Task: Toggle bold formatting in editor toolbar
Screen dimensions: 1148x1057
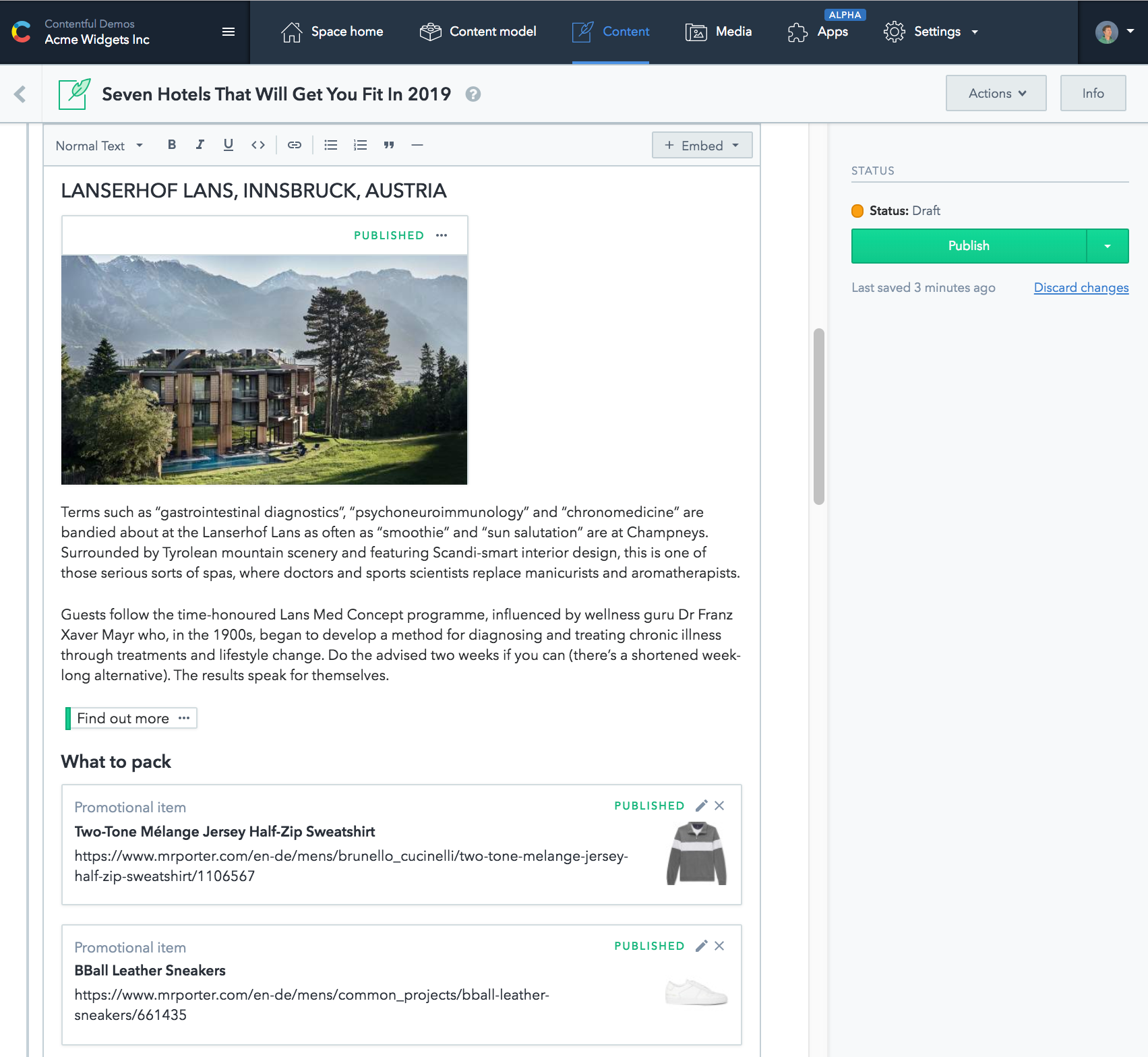Action: click(172, 145)
